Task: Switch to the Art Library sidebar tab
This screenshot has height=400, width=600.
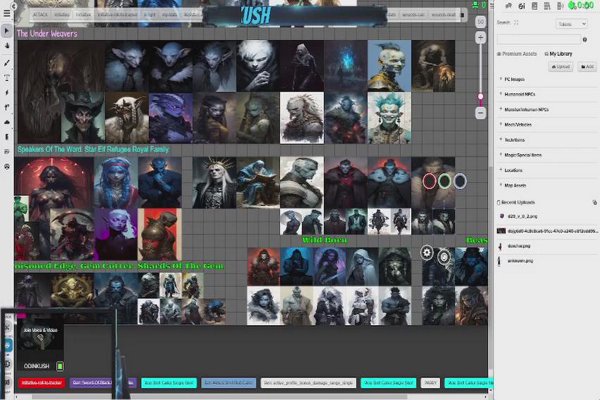Action: point(522,6)
